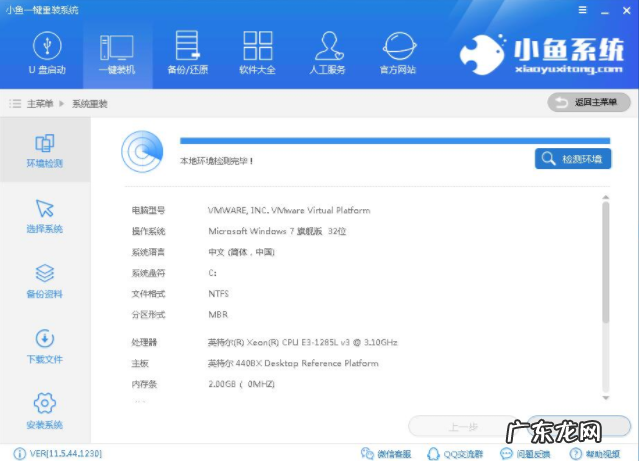640x461 pixels.
Task: Click the Xeon CPU E3-1285L processor value
Action: [x=302, y=343]
